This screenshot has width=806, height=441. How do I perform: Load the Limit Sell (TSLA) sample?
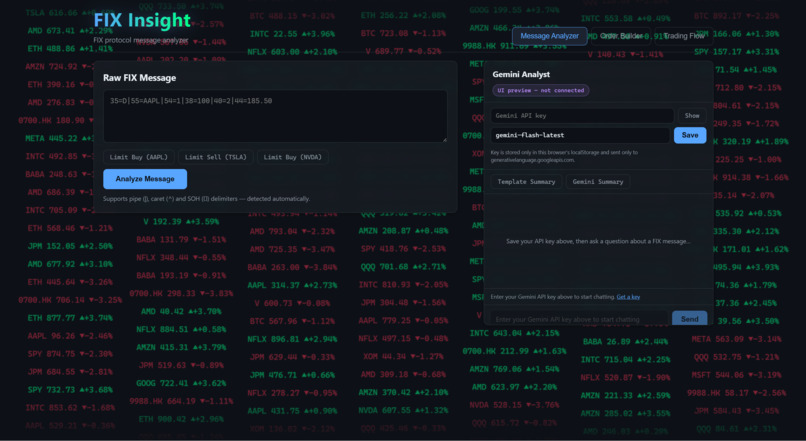pos(215,157)
